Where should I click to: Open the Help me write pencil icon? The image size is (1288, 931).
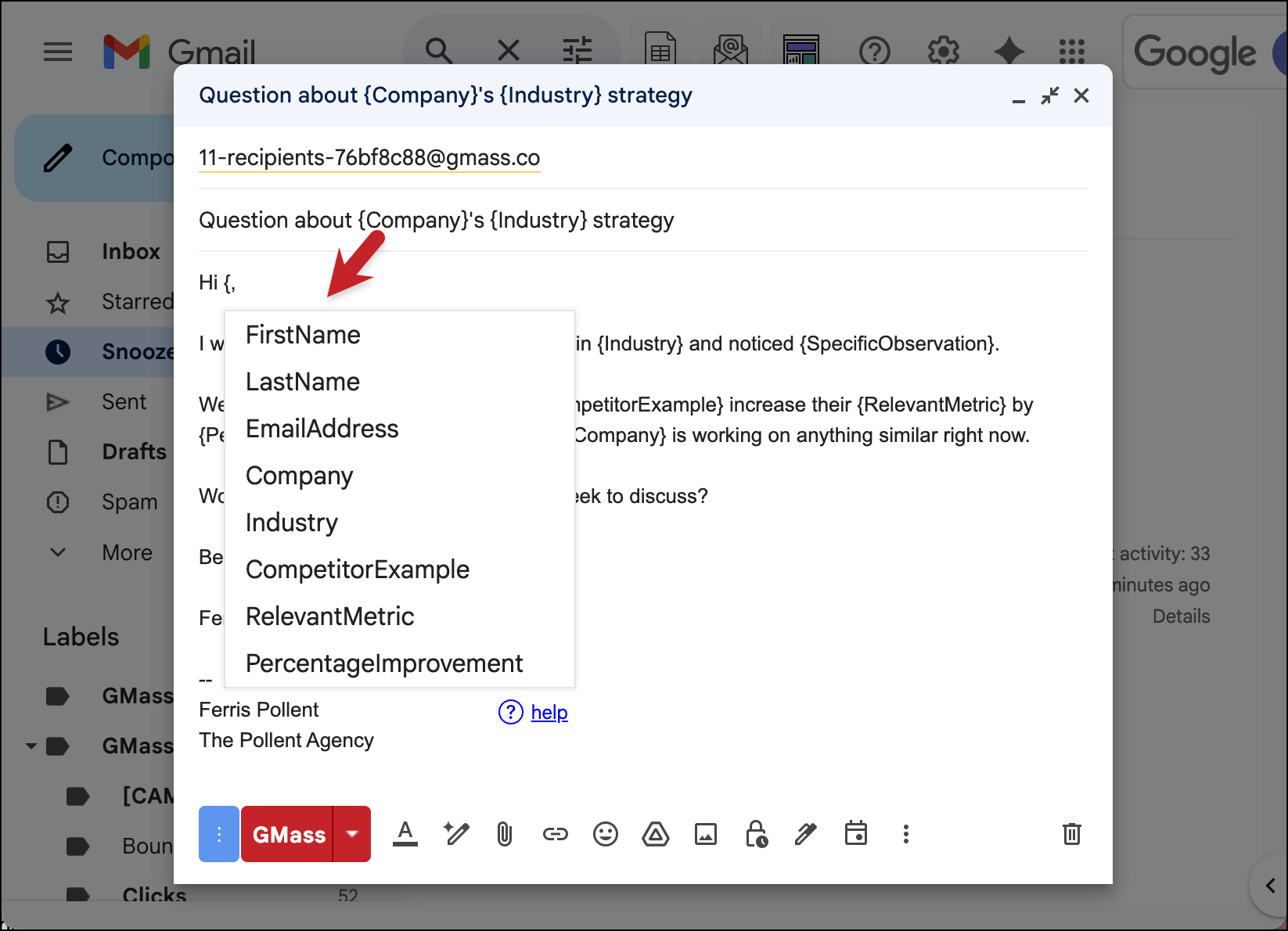click(456, 834)
